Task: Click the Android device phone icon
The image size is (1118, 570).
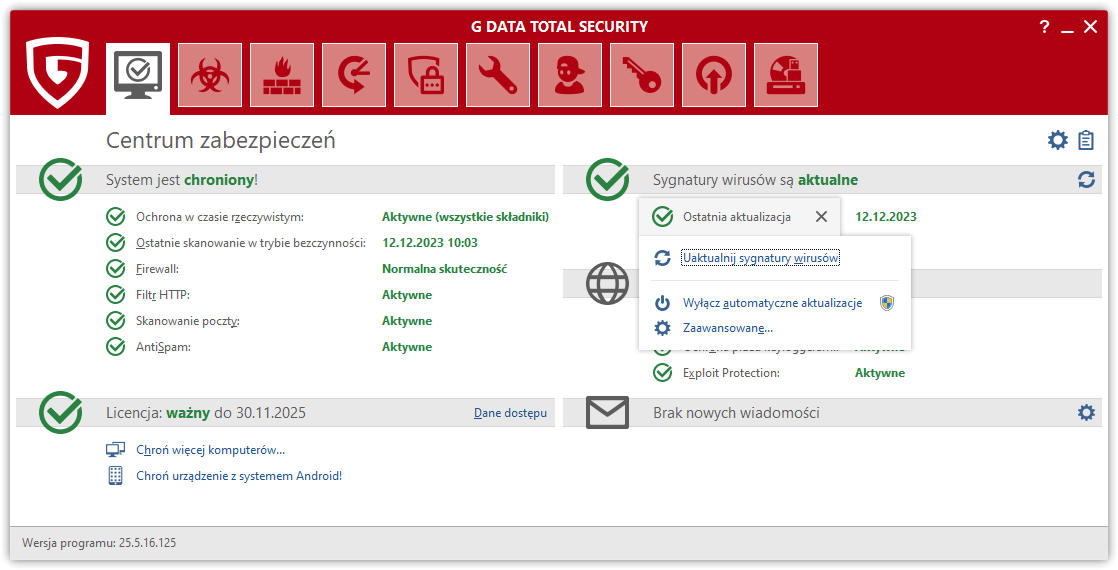Action: coord(116,476)
